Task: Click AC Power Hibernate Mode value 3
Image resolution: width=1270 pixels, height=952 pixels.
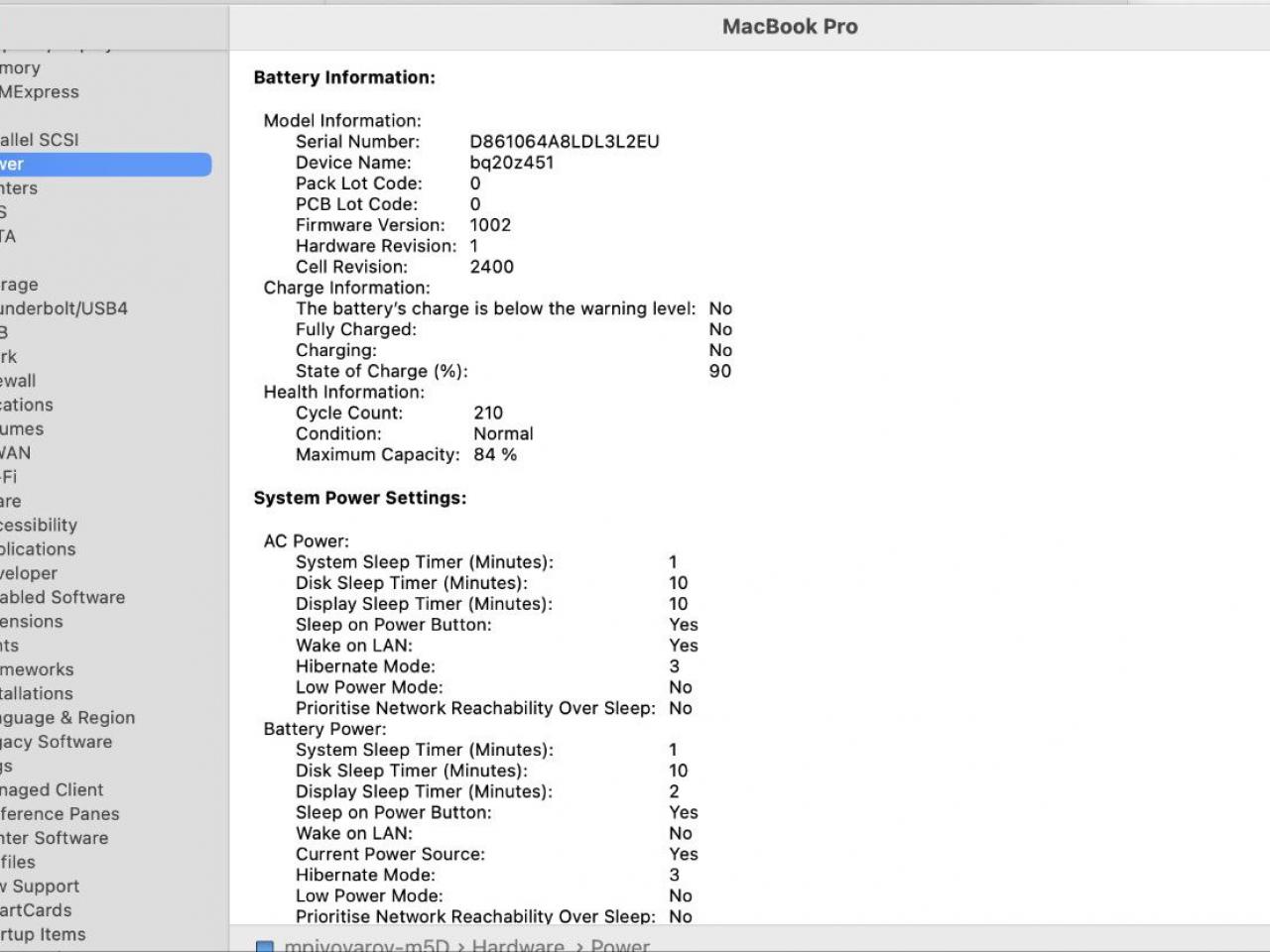Action: pyautogui.click(x=675, y=666)
